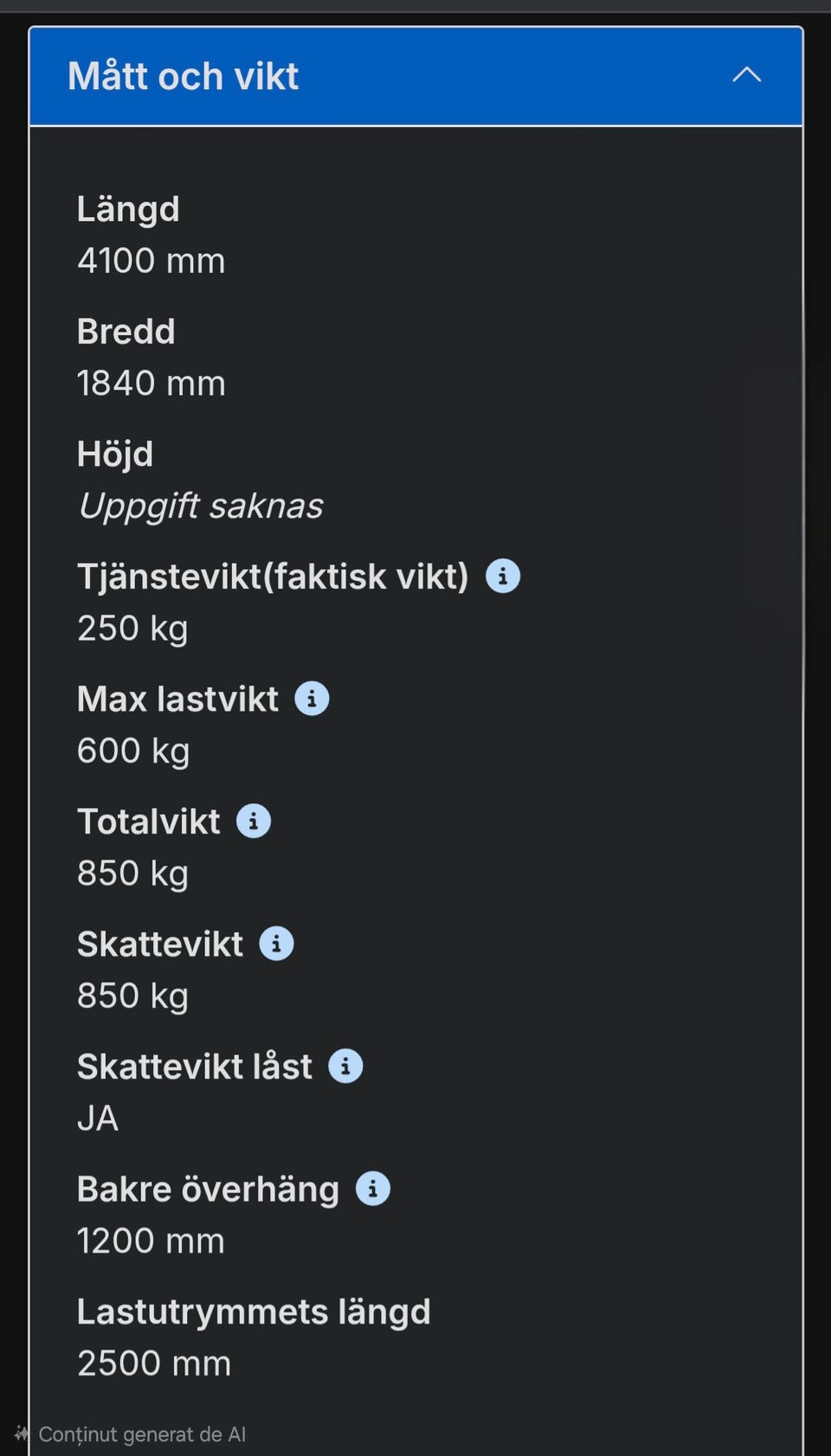The width and height of the screenshot is (831, 1456).
Task: Click the Lastutrymmets längd label
Action: pos(254,1311)
